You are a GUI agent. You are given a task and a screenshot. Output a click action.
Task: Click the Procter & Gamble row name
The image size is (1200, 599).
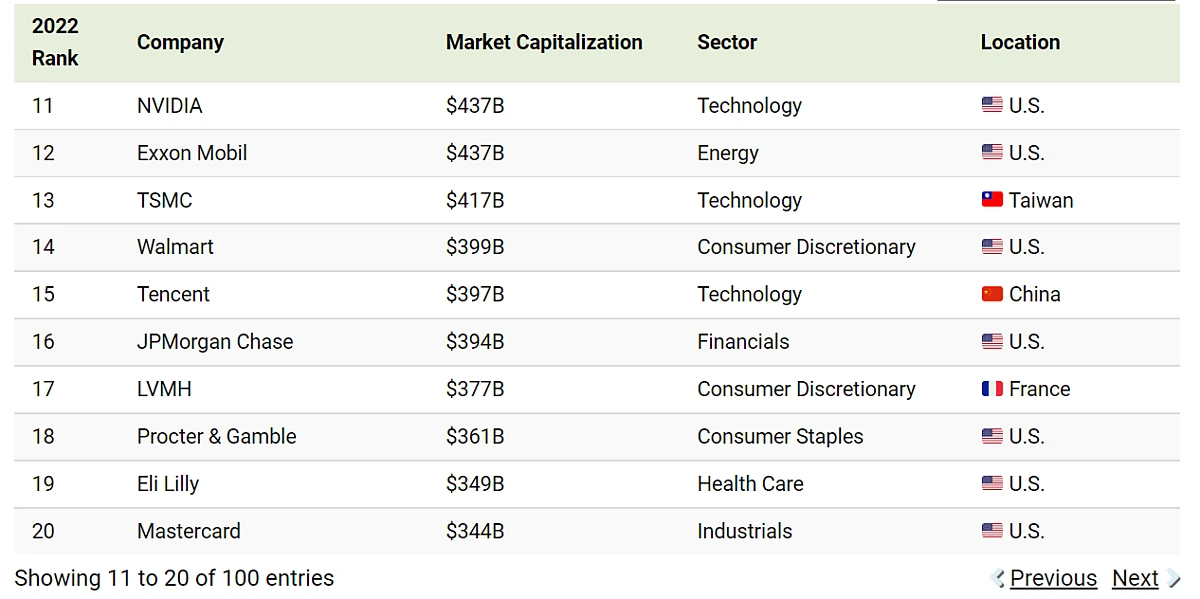[217, 437]
